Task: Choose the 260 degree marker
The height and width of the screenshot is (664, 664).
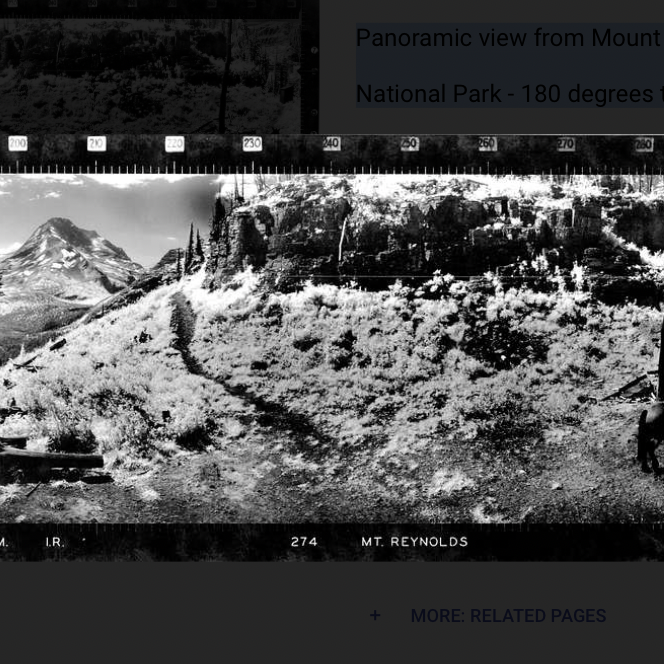Action: coord(487,144)
